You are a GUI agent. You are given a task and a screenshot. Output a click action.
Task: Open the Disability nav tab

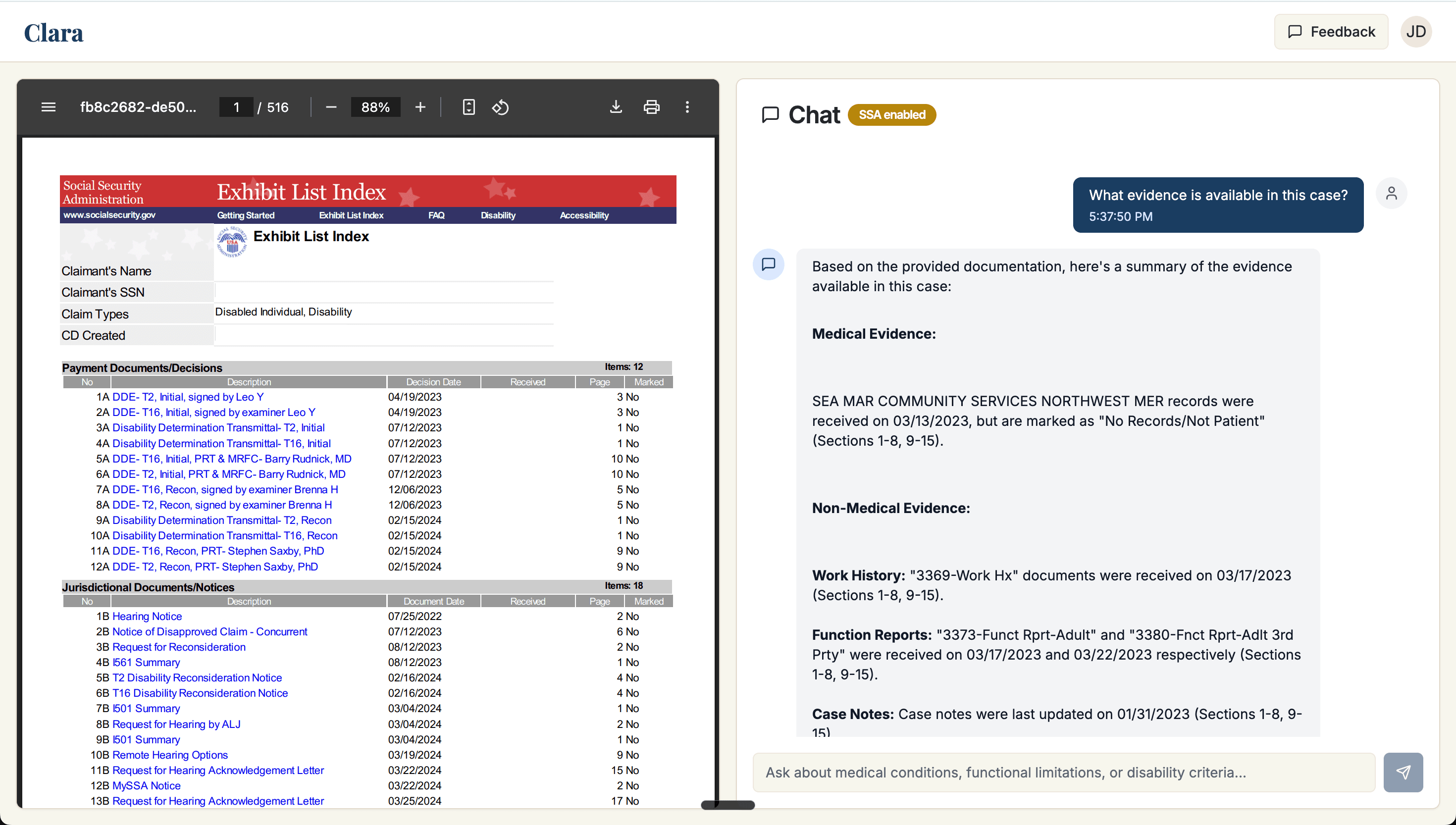click(498, 215)
